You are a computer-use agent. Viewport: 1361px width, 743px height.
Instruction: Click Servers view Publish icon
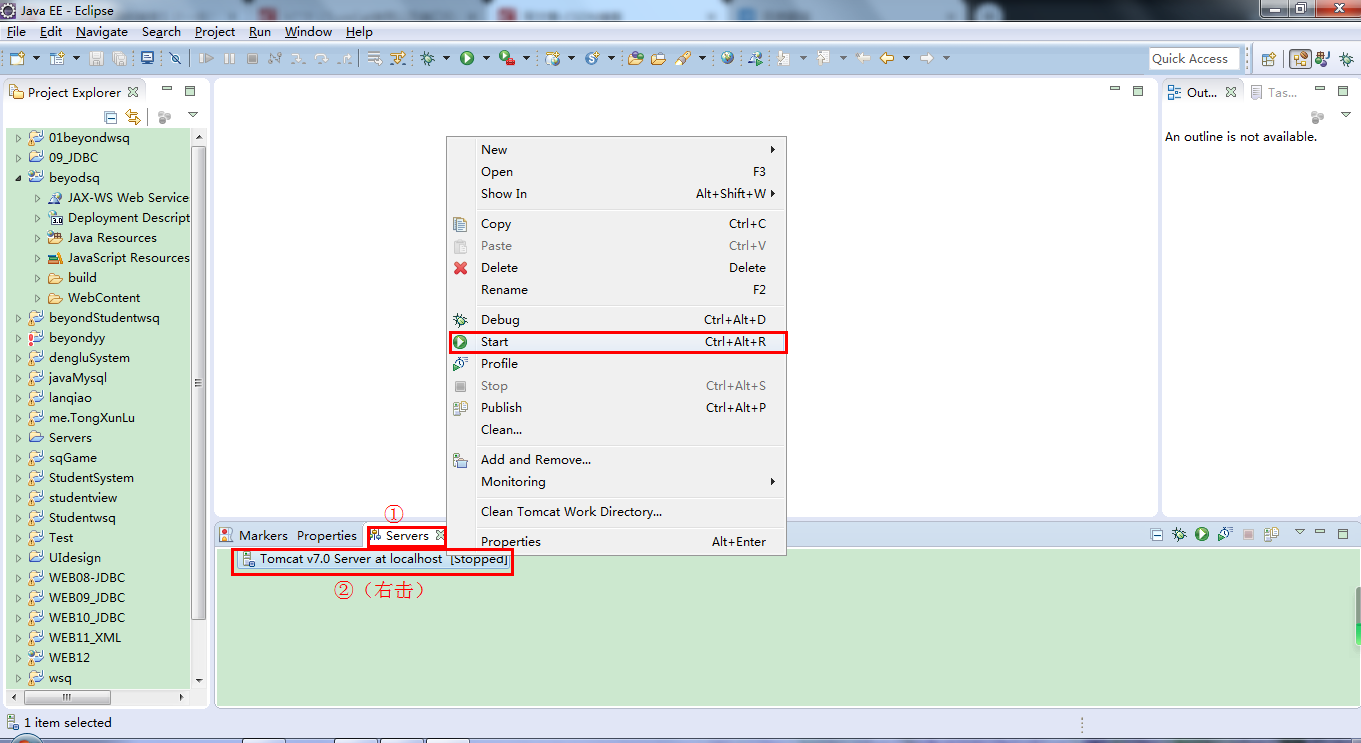[x=1271, y=535]
